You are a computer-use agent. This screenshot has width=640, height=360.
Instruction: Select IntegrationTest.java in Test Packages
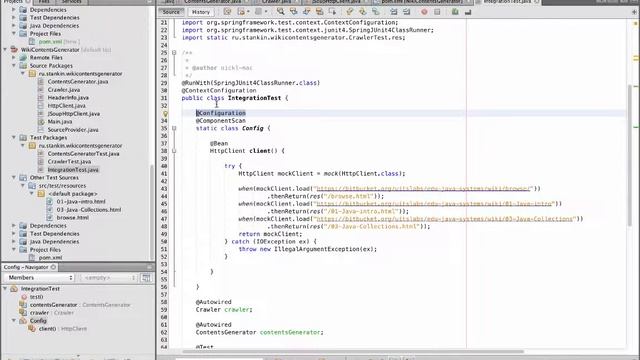pos(73,170)
